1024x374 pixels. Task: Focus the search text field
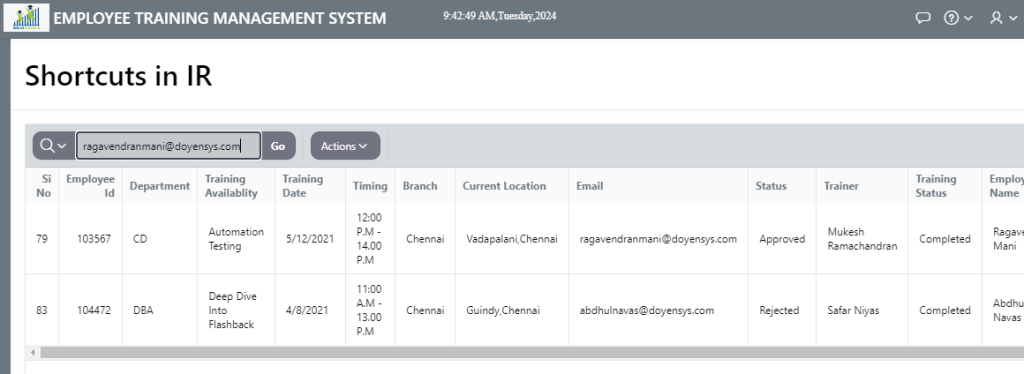click(x=168, y=146)
